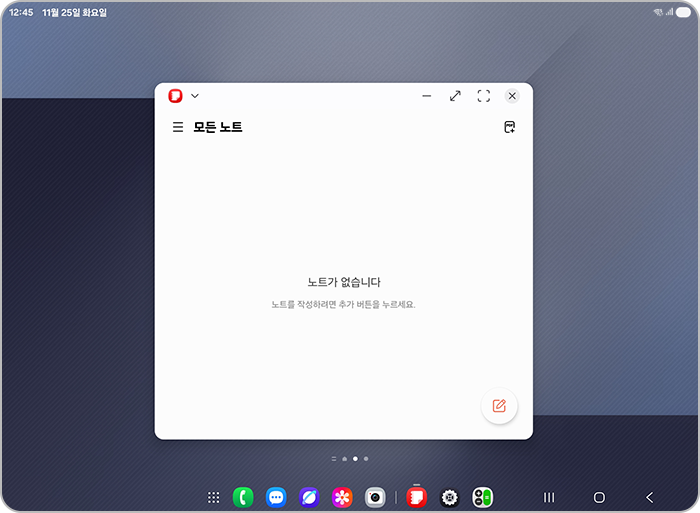Tap the date '11월 25일 화요일'
Screen dimensions: 700x513
75,13
